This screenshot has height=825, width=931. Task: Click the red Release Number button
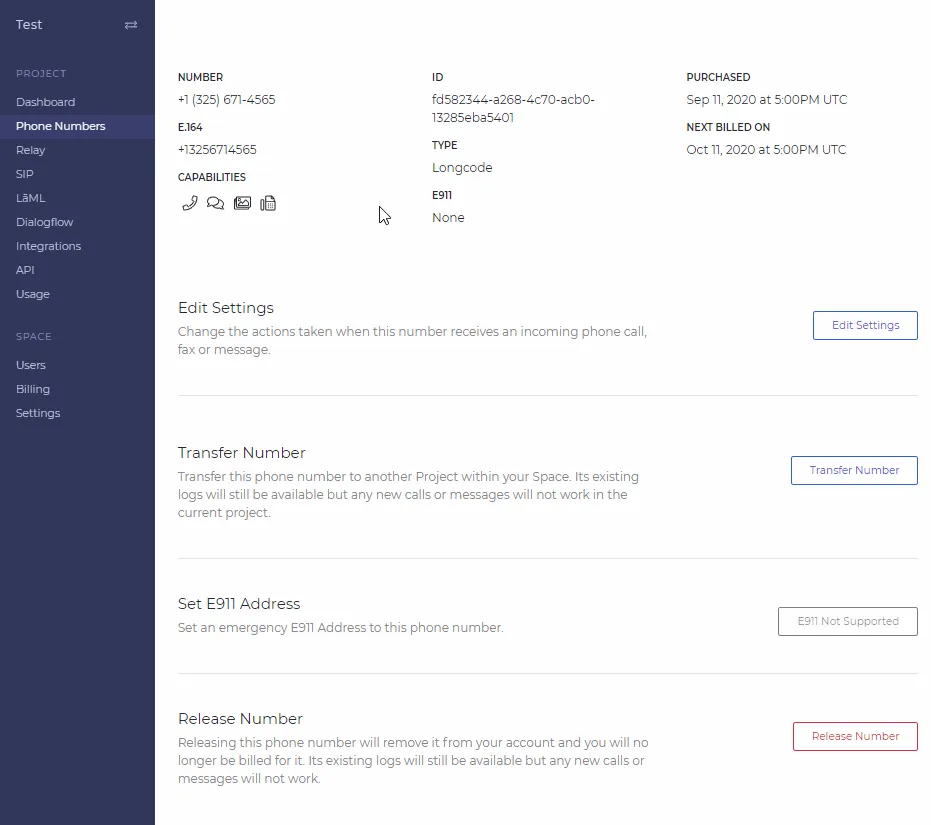tap(855, 736)
